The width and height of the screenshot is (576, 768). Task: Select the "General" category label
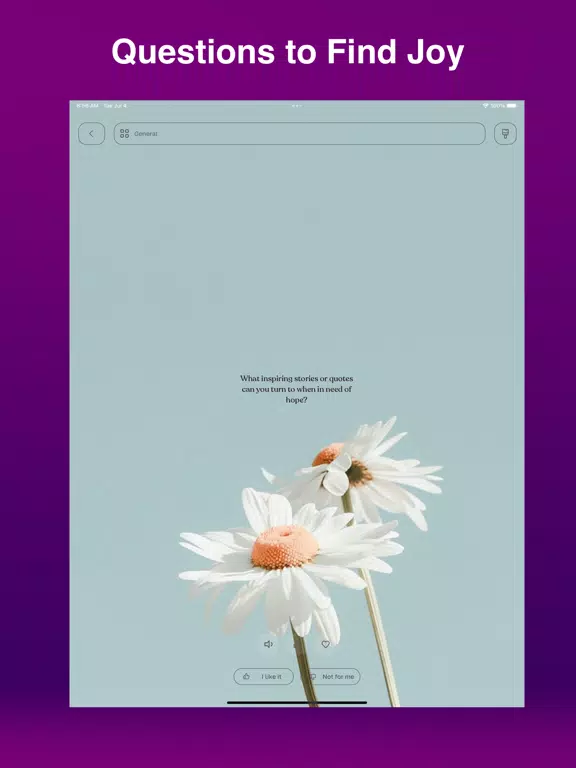coord(146,133)
